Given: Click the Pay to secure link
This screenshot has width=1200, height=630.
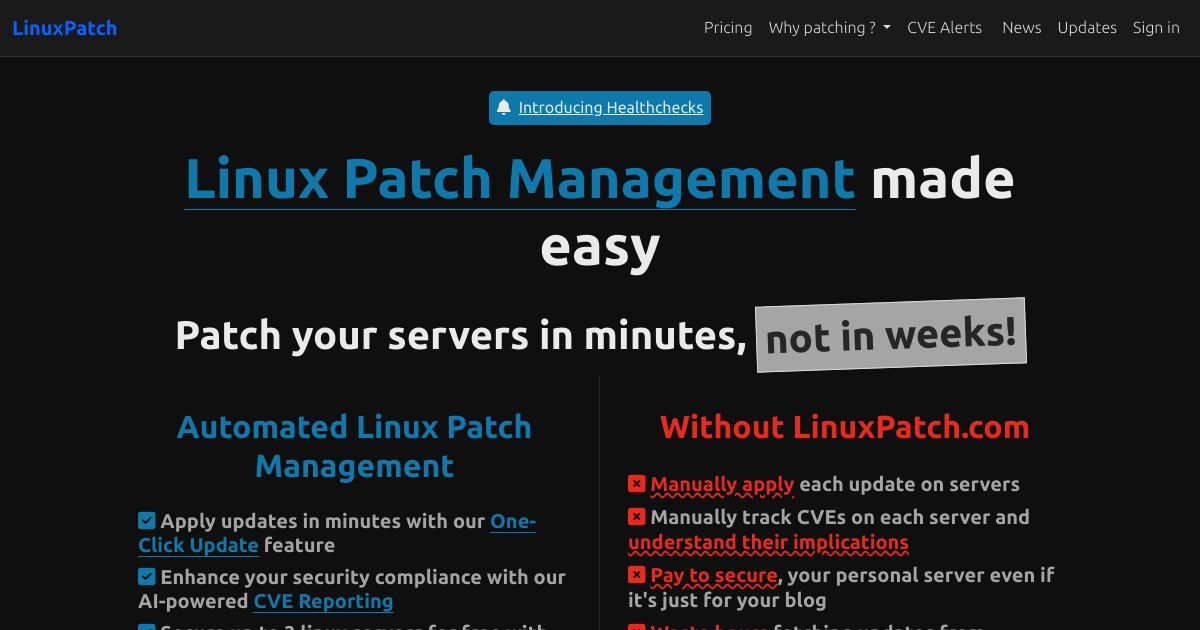Looking at the screenshot, I should click(714, 576).
